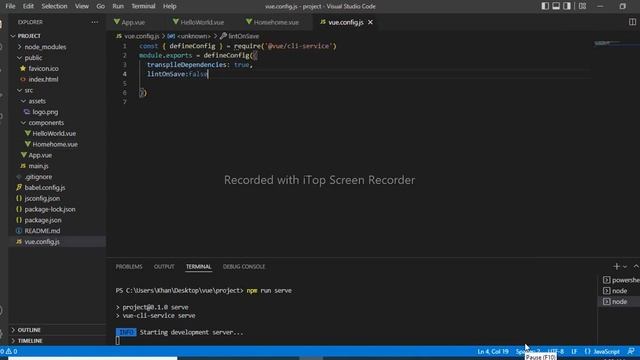
Task: Open README.md in the Explorer
Action: click(42, 231)
